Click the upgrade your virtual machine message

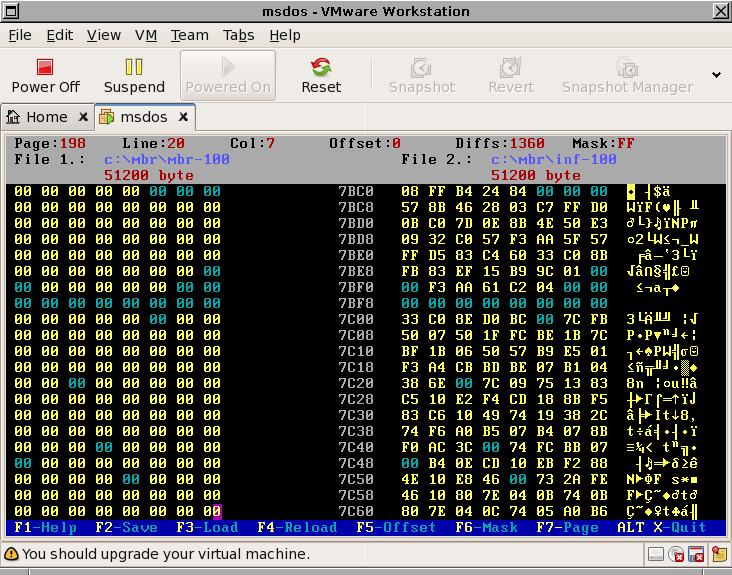(166, 554)
